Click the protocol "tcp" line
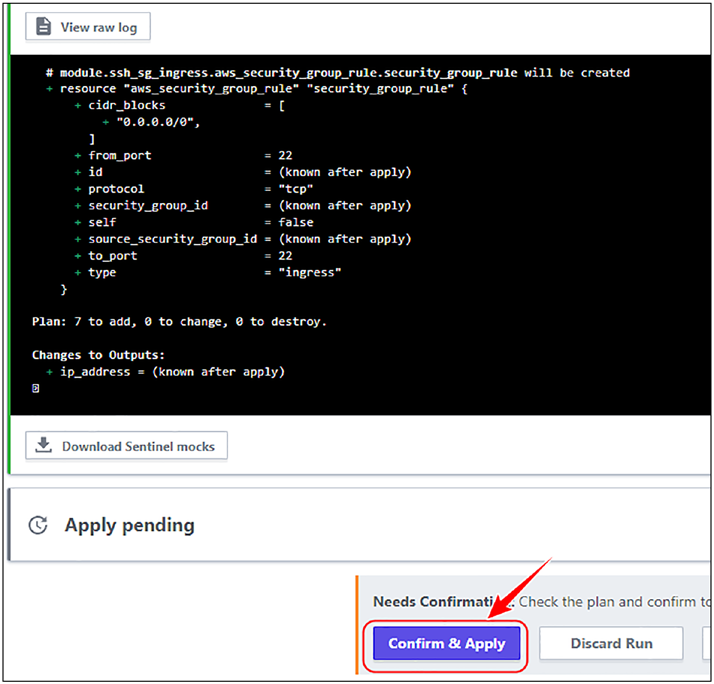Screen dimensions: 714x684 [194, 189]
